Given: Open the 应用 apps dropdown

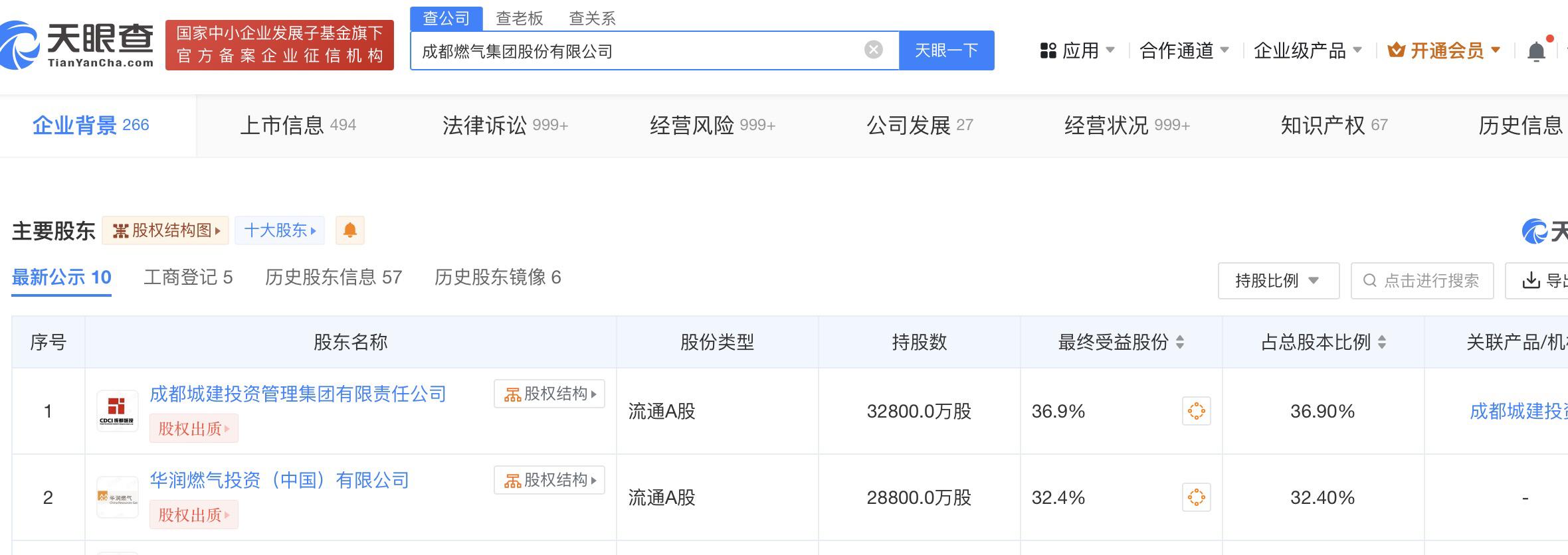Looking at the screenshot, I should 1077,50.
